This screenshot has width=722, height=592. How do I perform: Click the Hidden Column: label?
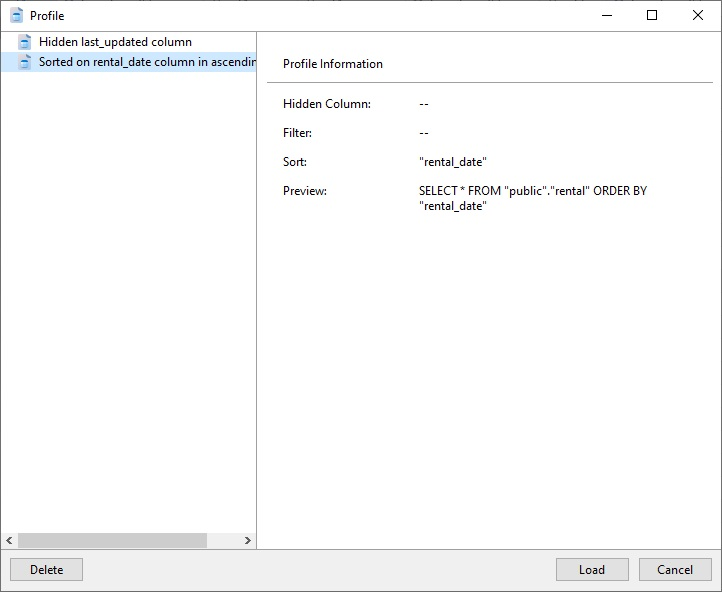pyautogui.click(x=326, y=104)
